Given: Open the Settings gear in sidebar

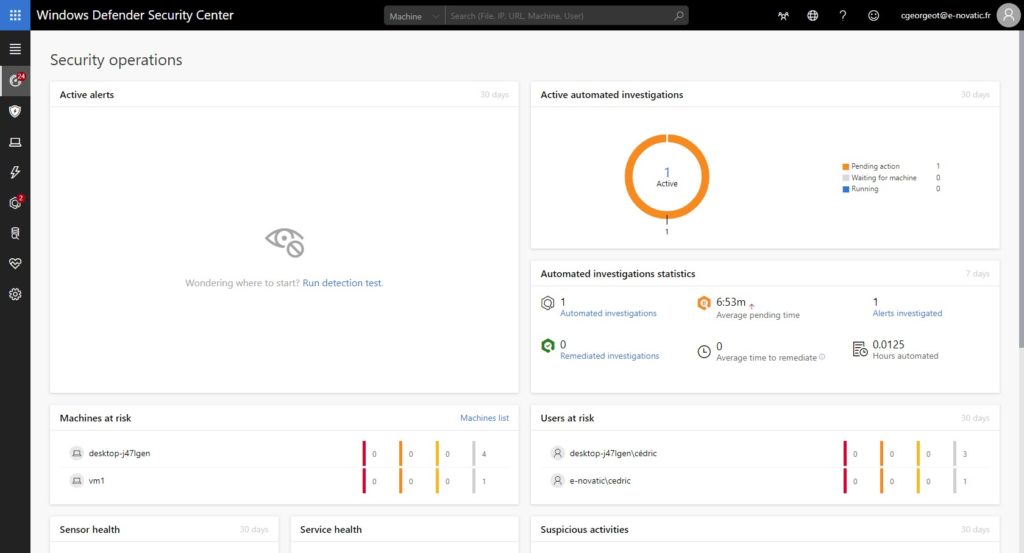Looking at the screenshot, I should pyautogui.click(x=15, y=294).
